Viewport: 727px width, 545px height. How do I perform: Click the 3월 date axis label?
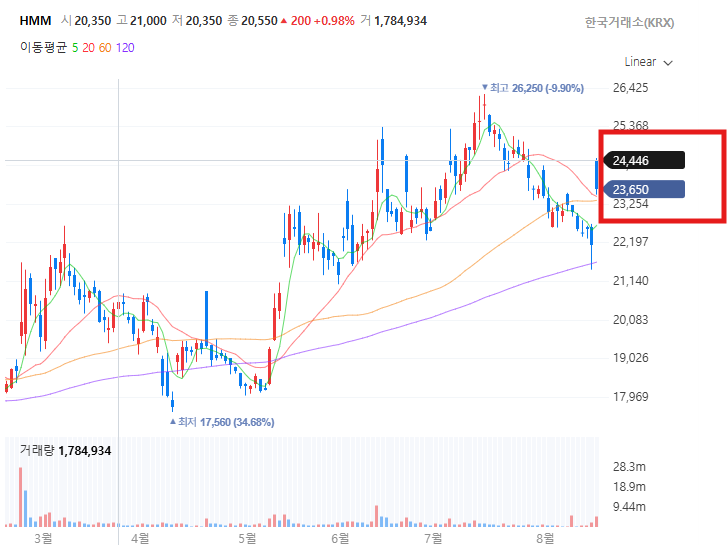click(x=43, y=538)
